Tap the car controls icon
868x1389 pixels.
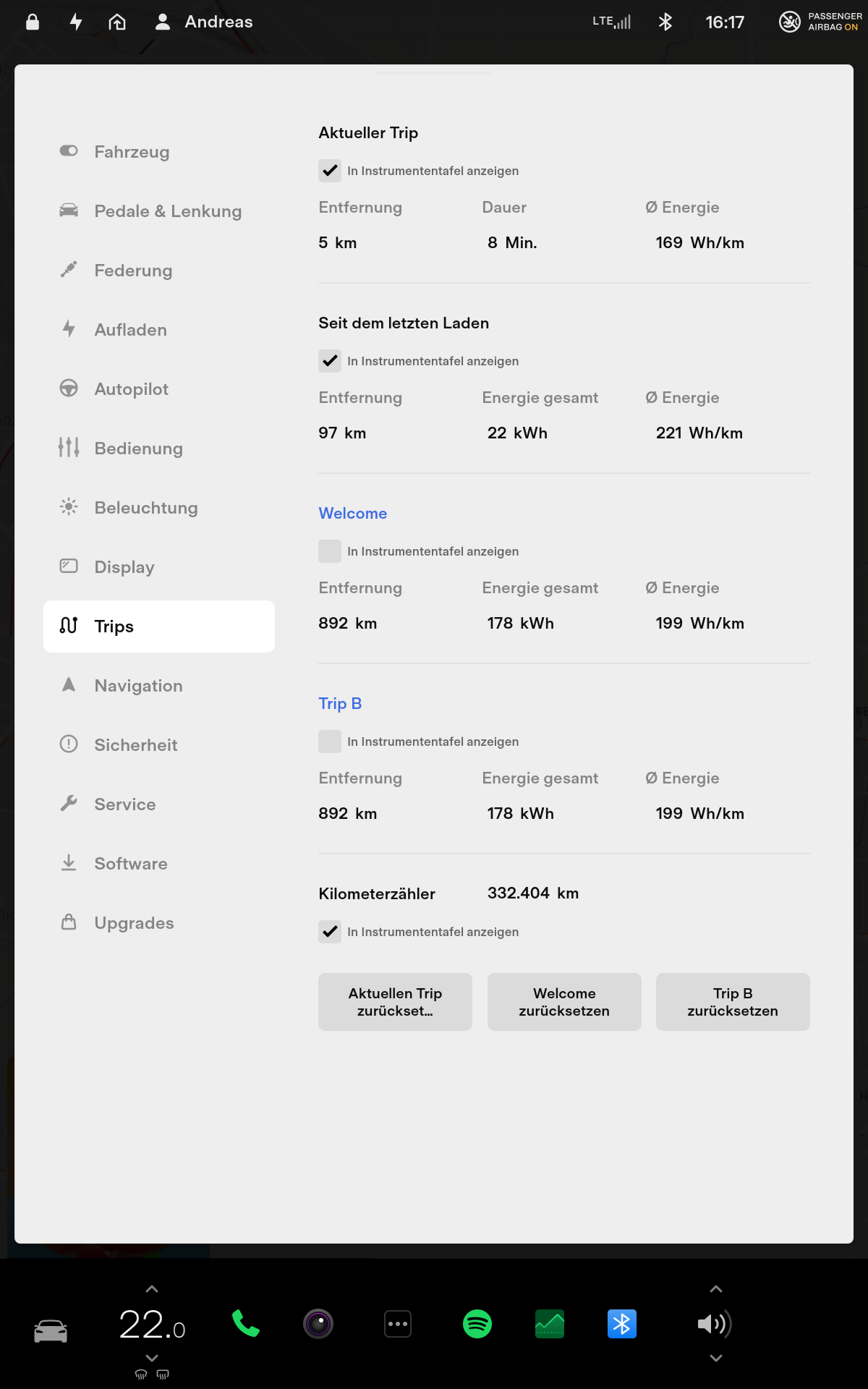click(51, 1330)
